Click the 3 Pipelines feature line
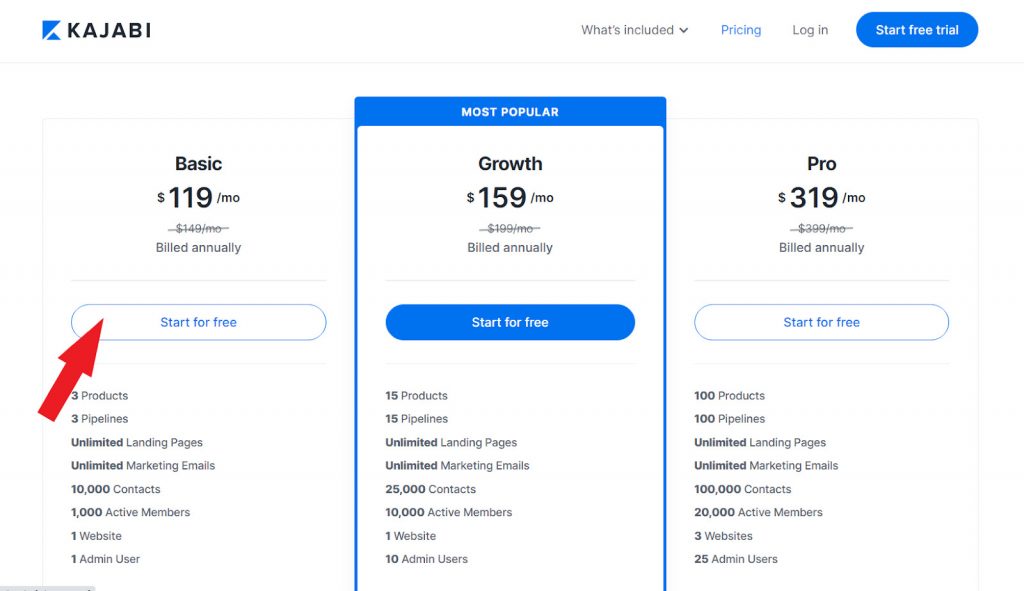1024x591 pixels. 100,419
